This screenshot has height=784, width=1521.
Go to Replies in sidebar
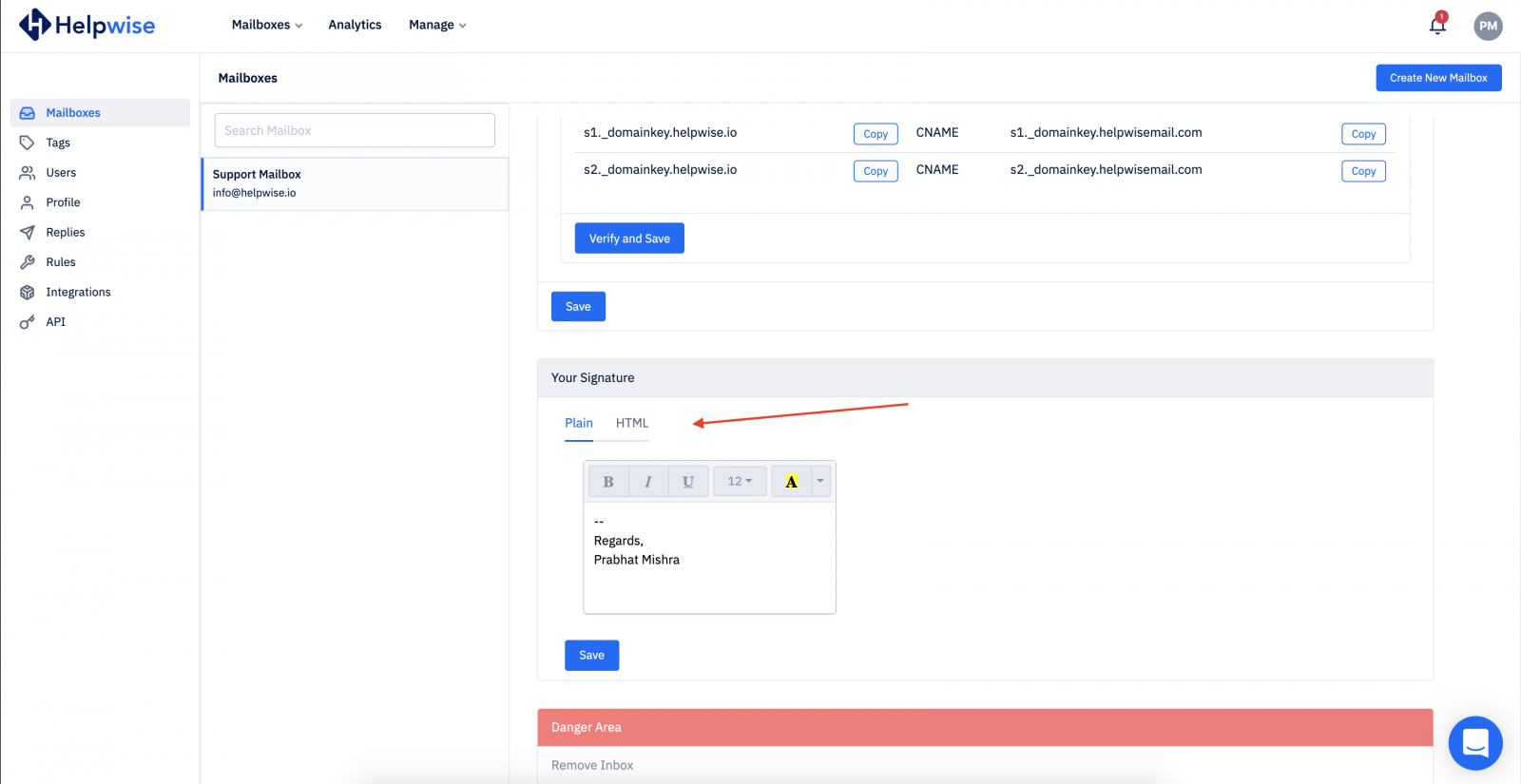tap(66, 233)
